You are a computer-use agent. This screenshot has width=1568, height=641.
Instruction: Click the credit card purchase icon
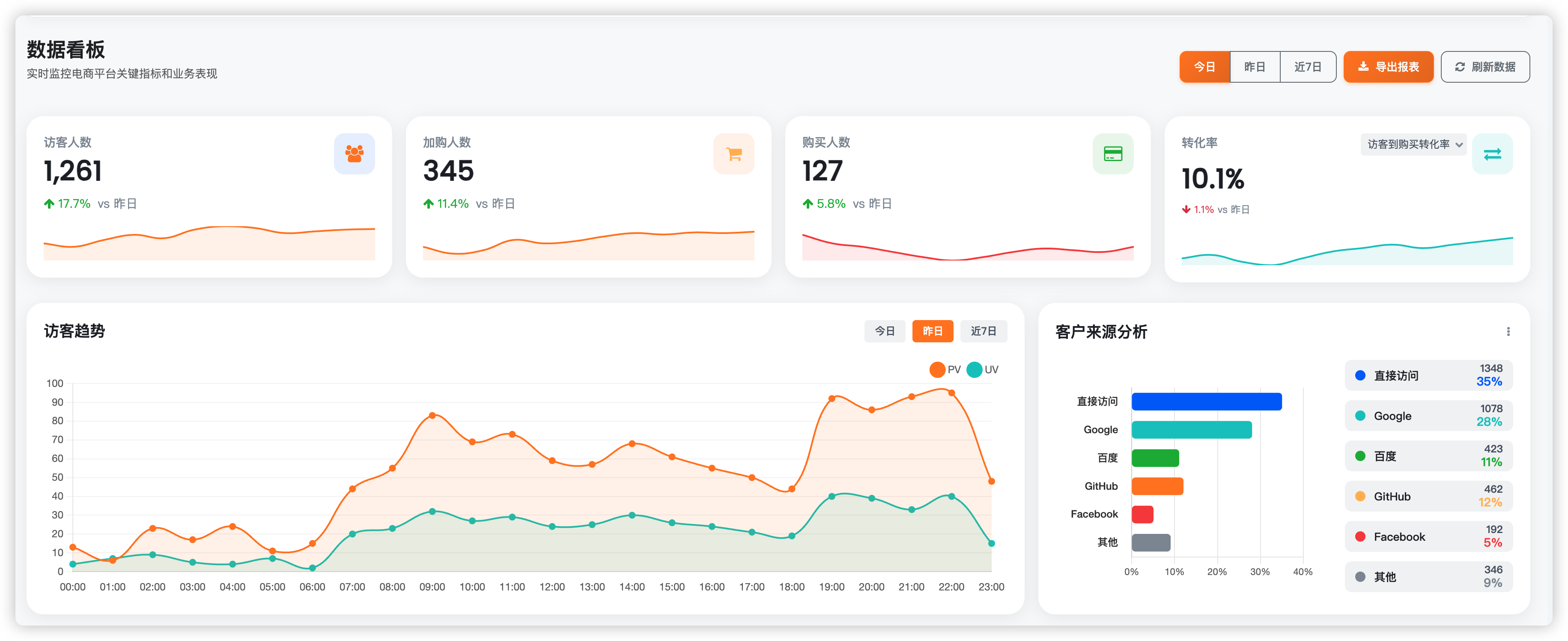point(1113,153)
